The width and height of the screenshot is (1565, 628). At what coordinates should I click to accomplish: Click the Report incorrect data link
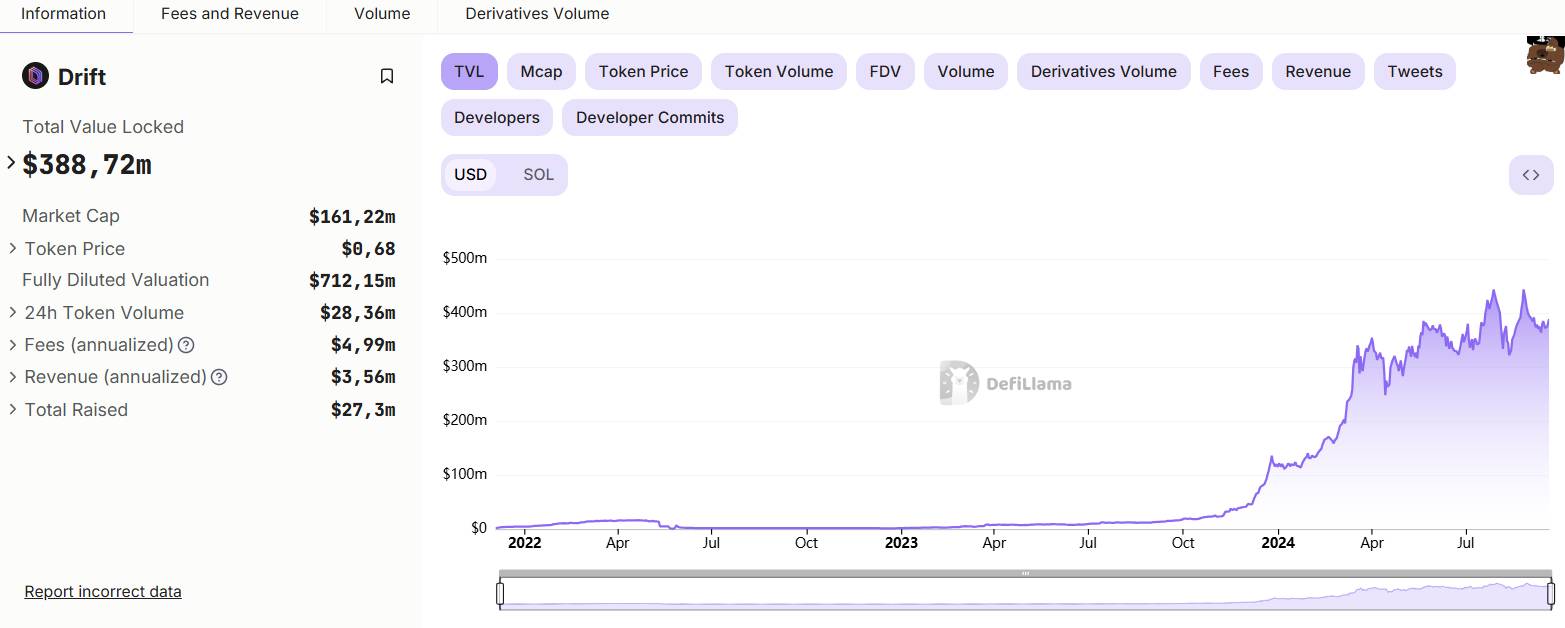pyautogui.click(x=103, y=591)
